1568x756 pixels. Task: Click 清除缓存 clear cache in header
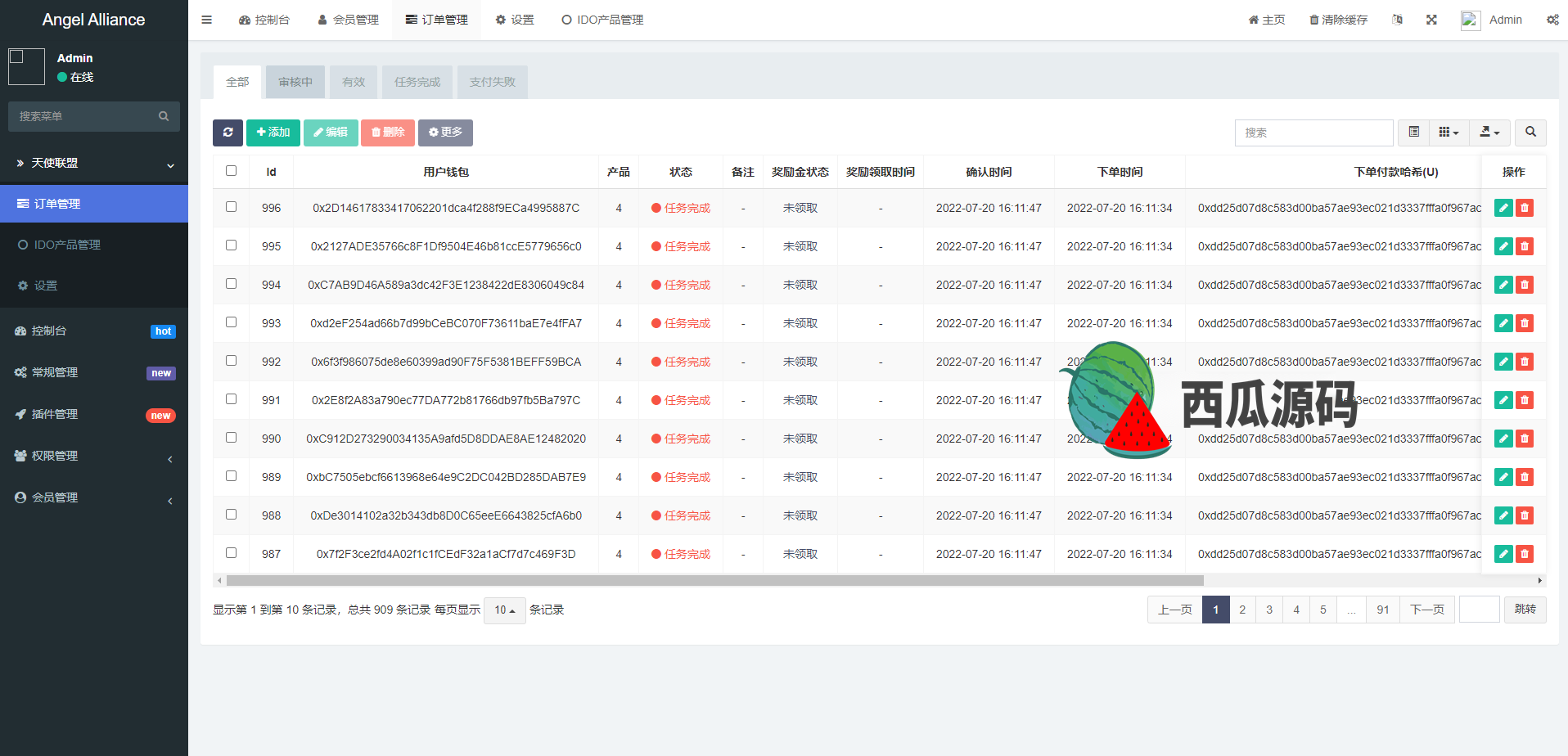coord(1338,20)
